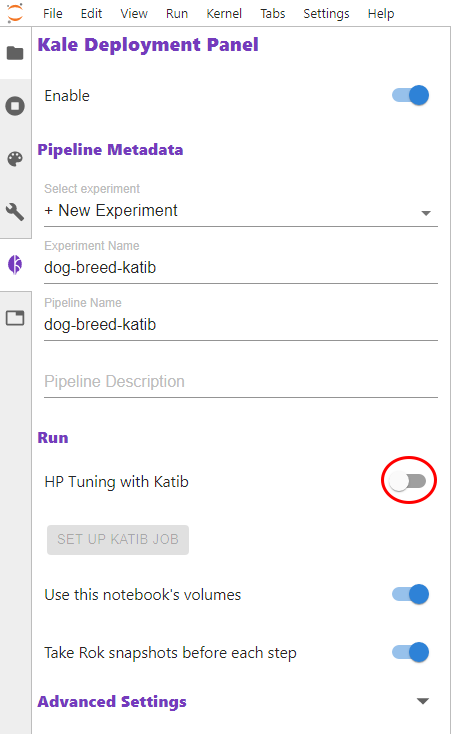Open the Kernel menu
This screenshot has width=451, height=734.
(x=224, y=14)
